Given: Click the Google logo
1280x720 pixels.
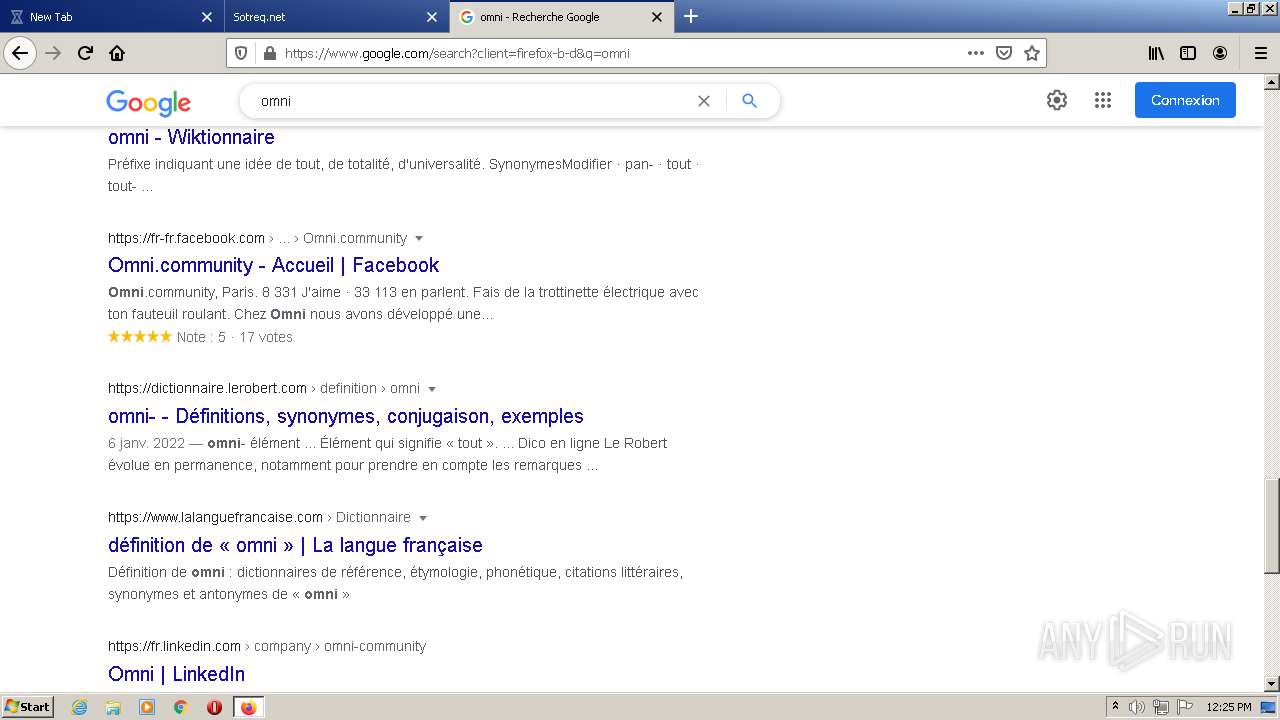Looking at the screenshot, I should point(148,102).
